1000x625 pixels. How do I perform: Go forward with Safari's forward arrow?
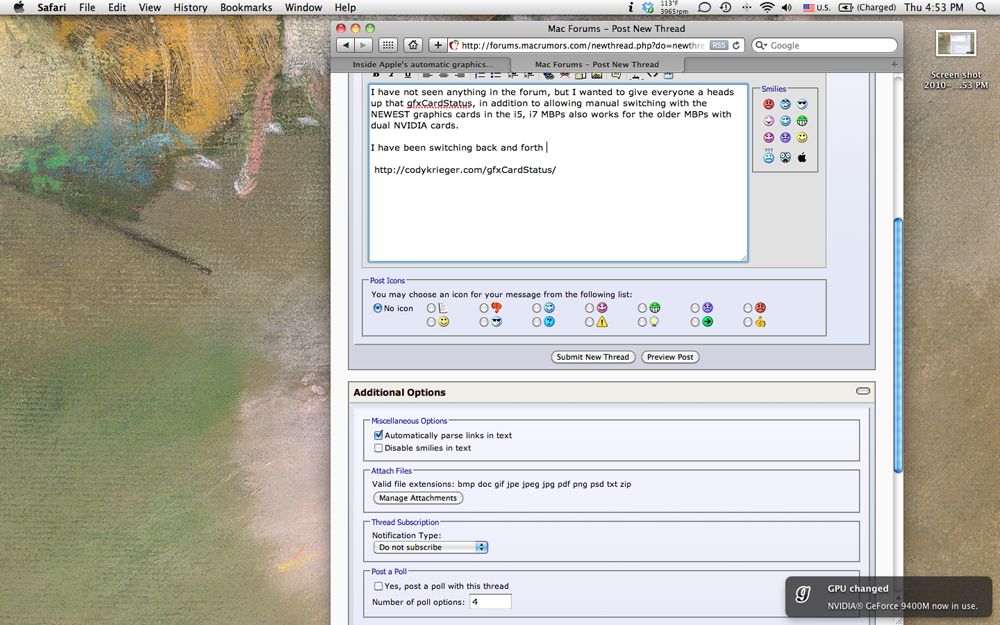(364, 45)
